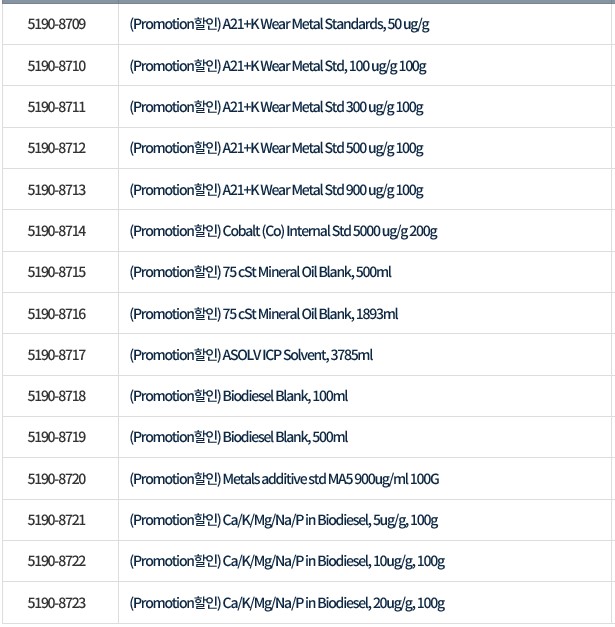This screenshot has height=627, width=615.
Task: Click part number 5190-8723
Action: [57, 603]
